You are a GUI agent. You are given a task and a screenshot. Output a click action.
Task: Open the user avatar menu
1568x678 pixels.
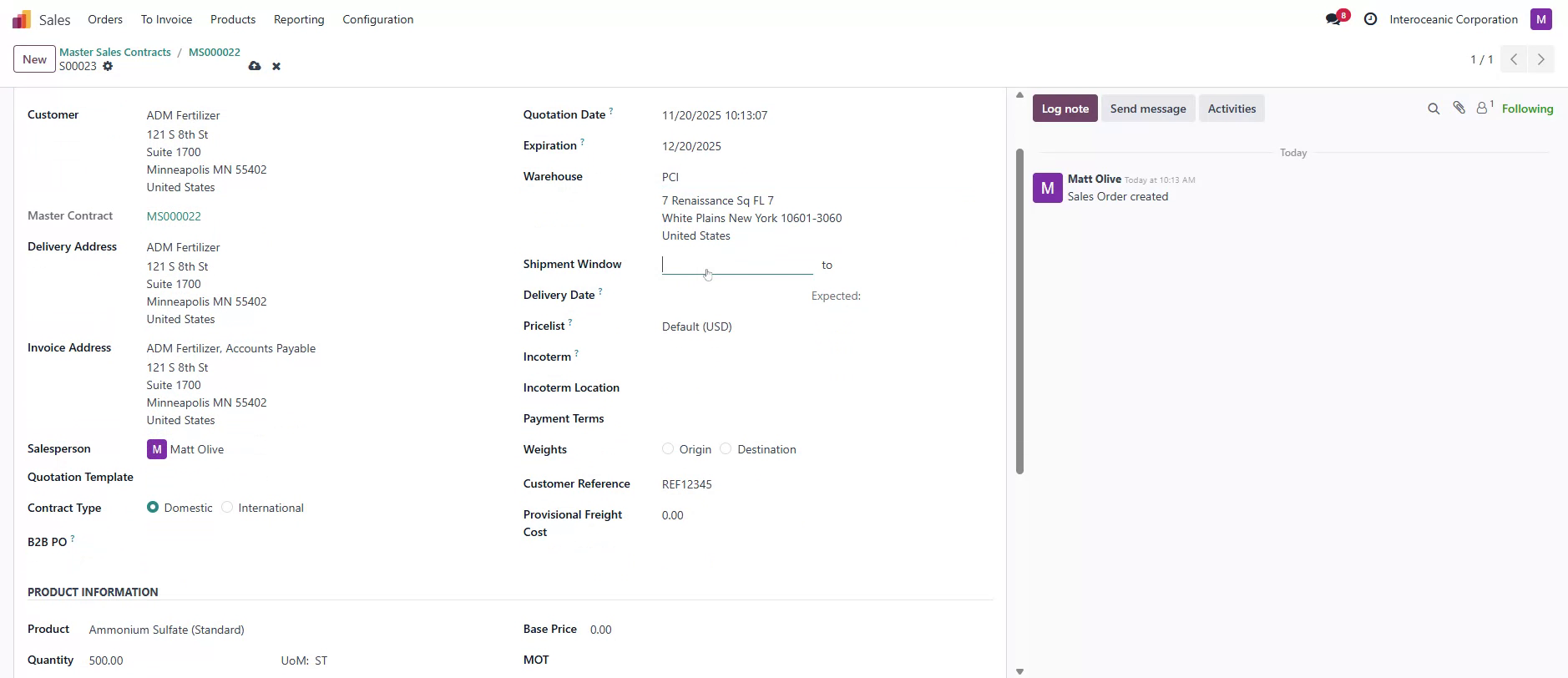pyautogui.click(x=1541, y=19)
